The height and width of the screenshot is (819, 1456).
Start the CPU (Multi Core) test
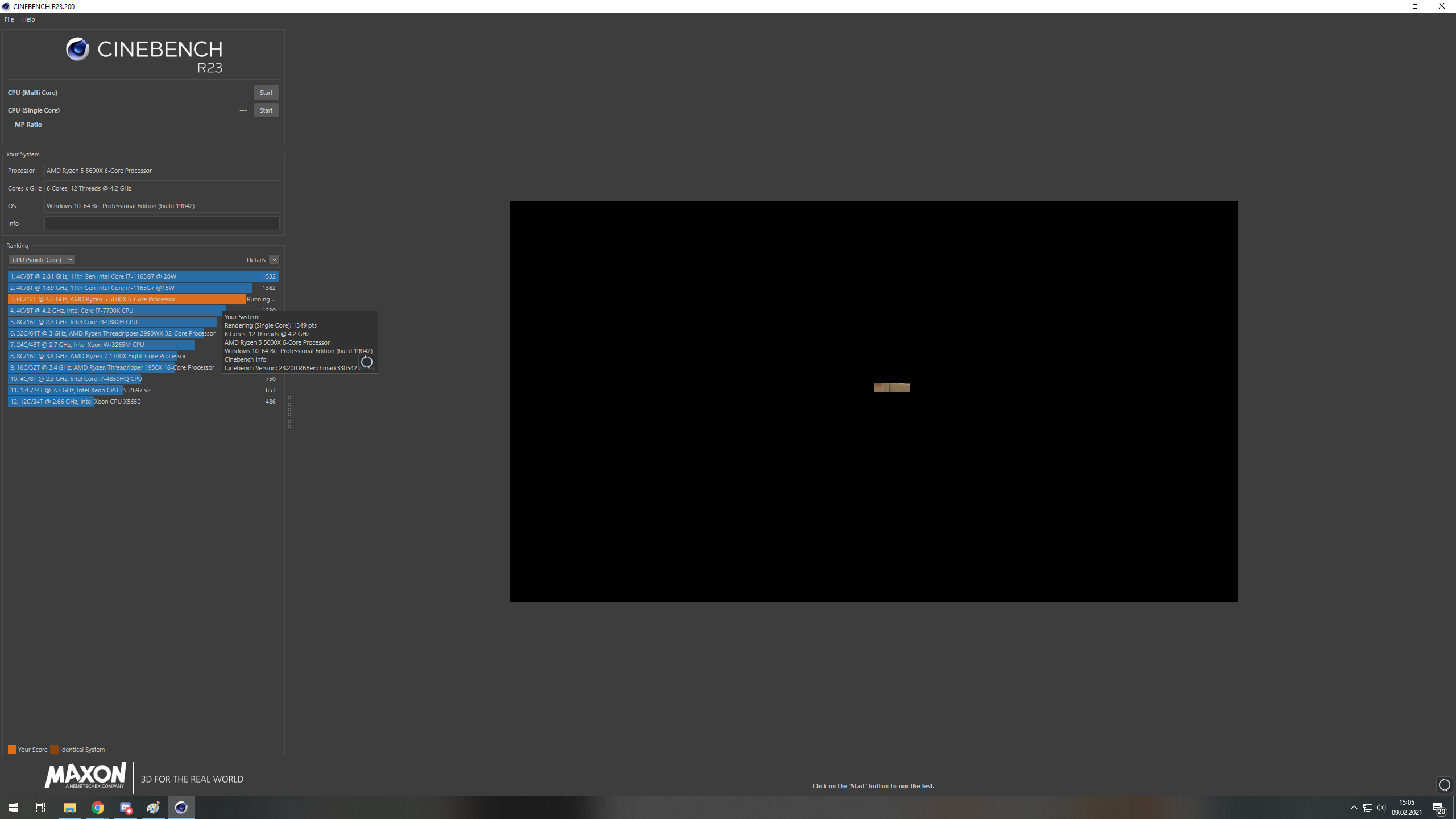click(266, 93)
